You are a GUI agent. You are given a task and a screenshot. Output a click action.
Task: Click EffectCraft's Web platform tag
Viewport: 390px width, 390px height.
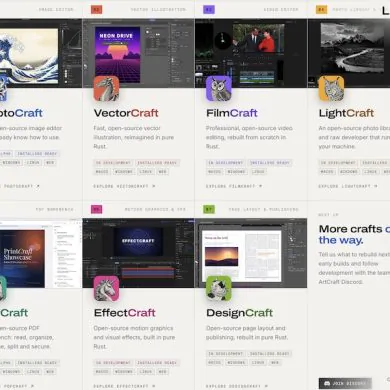point(163,371)
